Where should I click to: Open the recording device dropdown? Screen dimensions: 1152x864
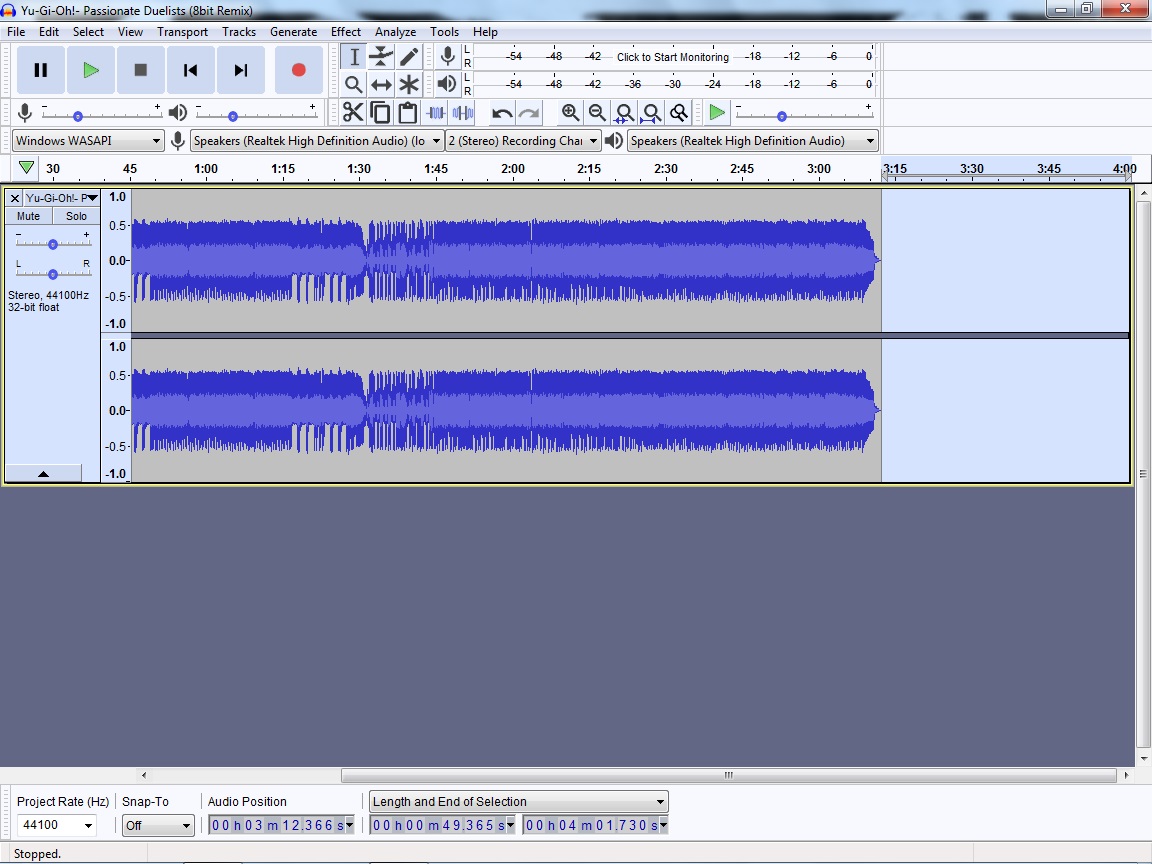pos(317,140)
